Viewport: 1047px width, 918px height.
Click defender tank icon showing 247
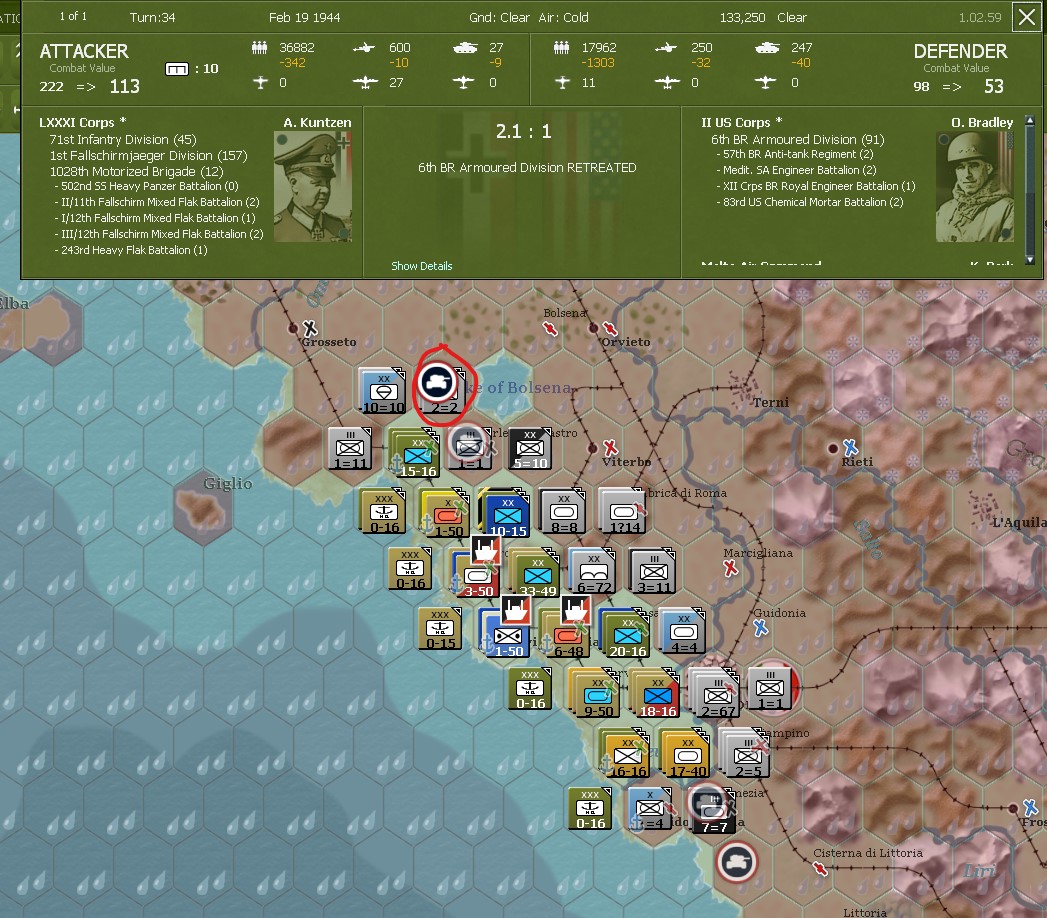coord(767,47)
